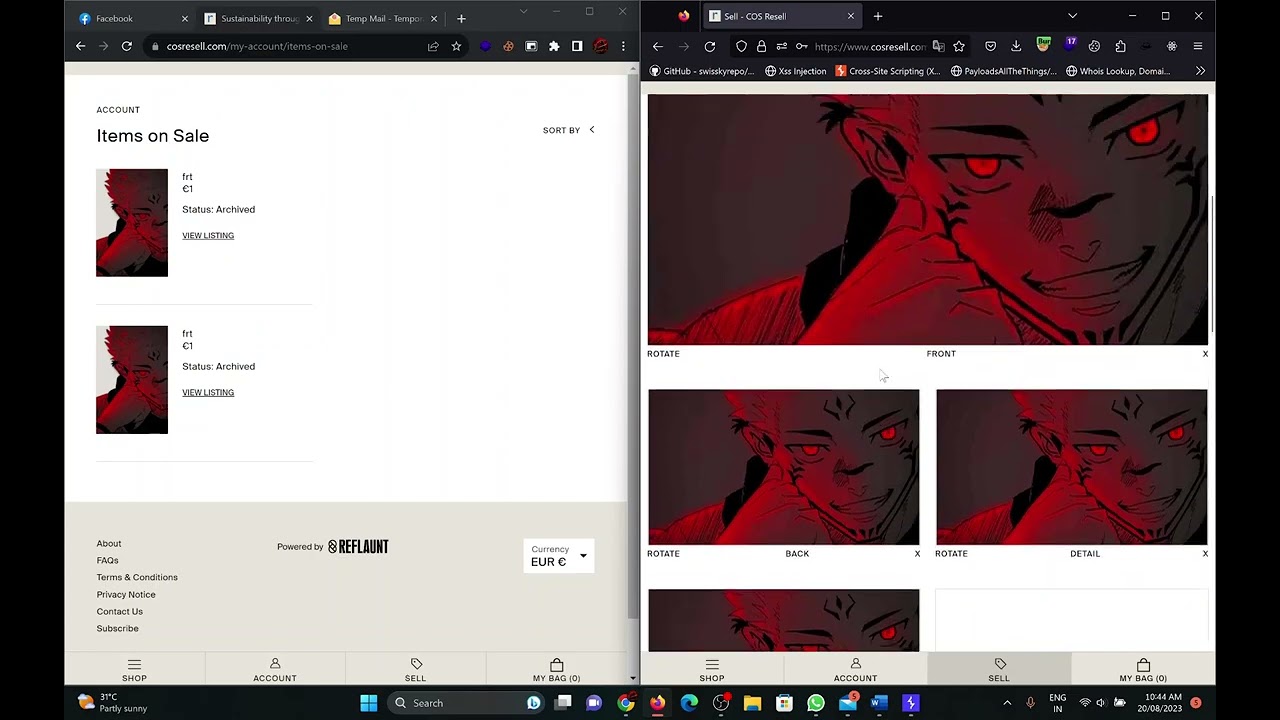Open Shop in Firefox's bottom navigation
The height and width of the screenshot is (720, 1280).
coord(712,670)
